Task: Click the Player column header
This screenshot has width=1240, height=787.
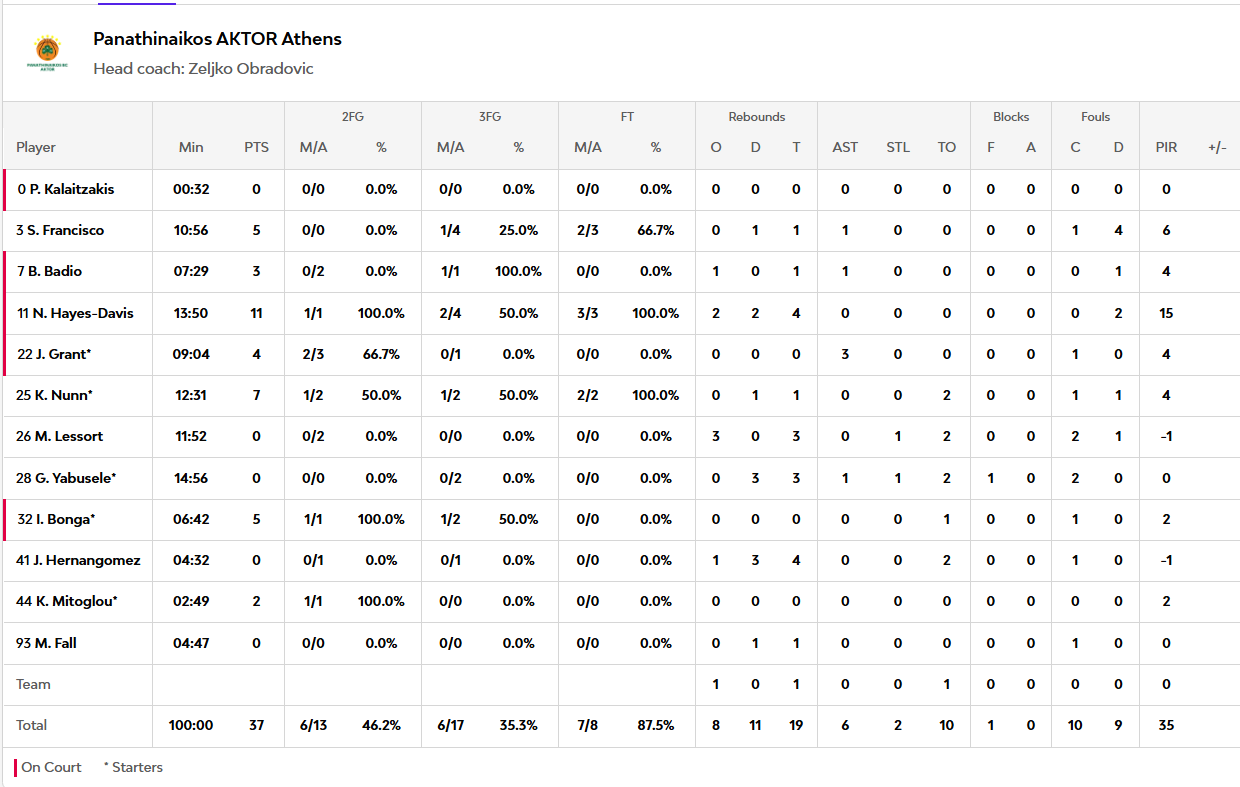Action: coord(36,147)
